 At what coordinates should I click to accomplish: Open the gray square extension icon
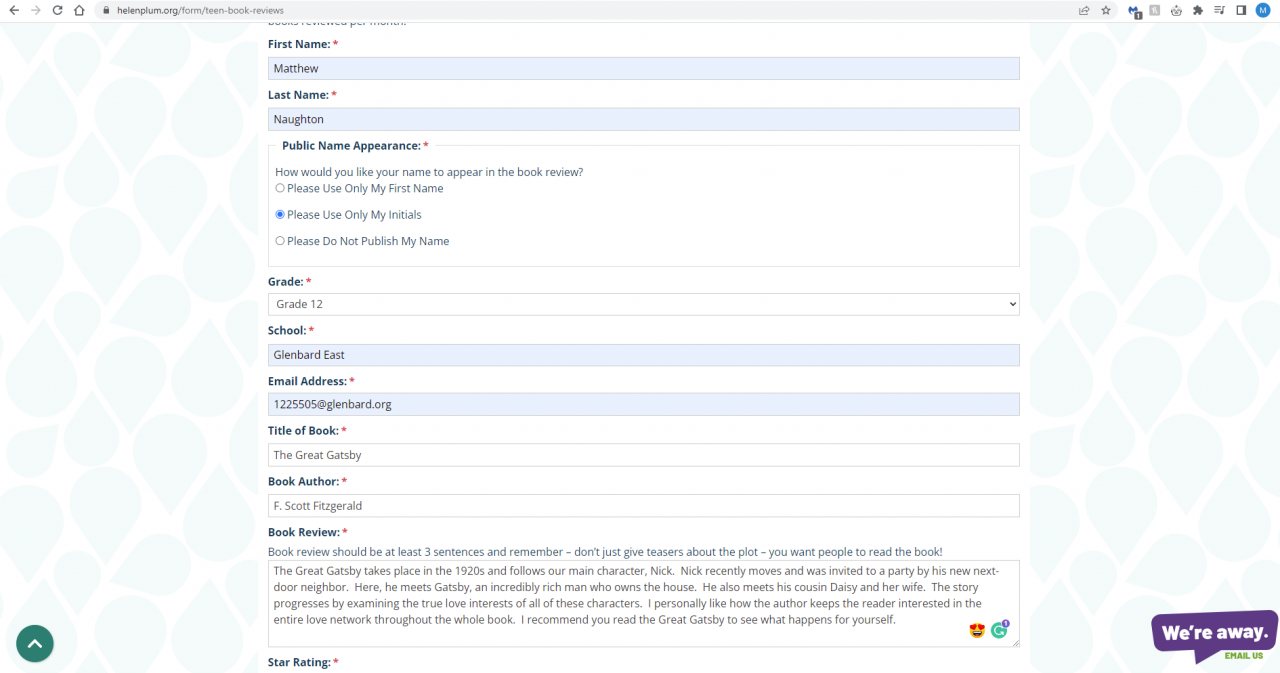point(1155,10)
